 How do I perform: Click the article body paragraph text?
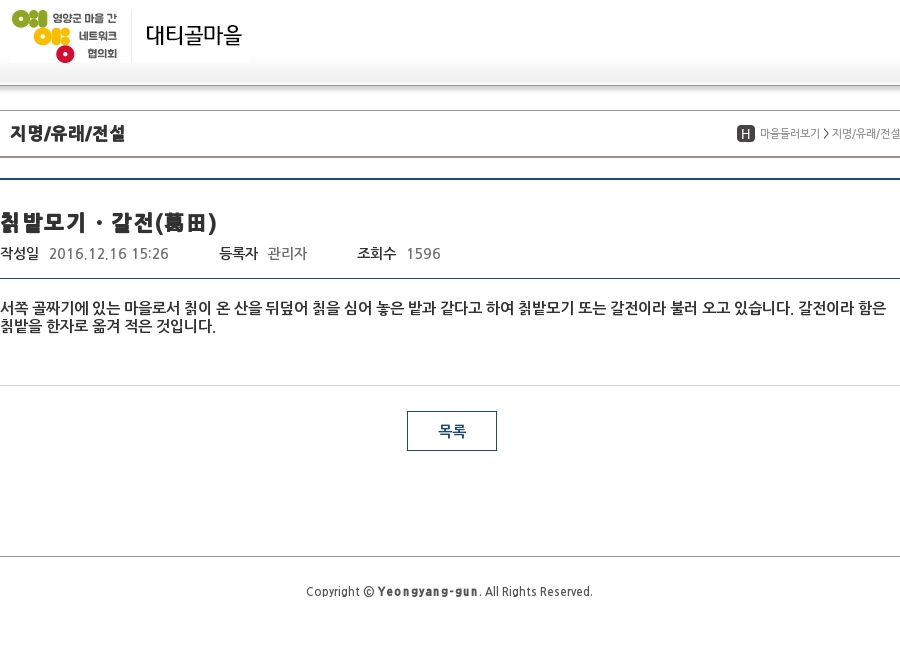[x=443, y=317]
